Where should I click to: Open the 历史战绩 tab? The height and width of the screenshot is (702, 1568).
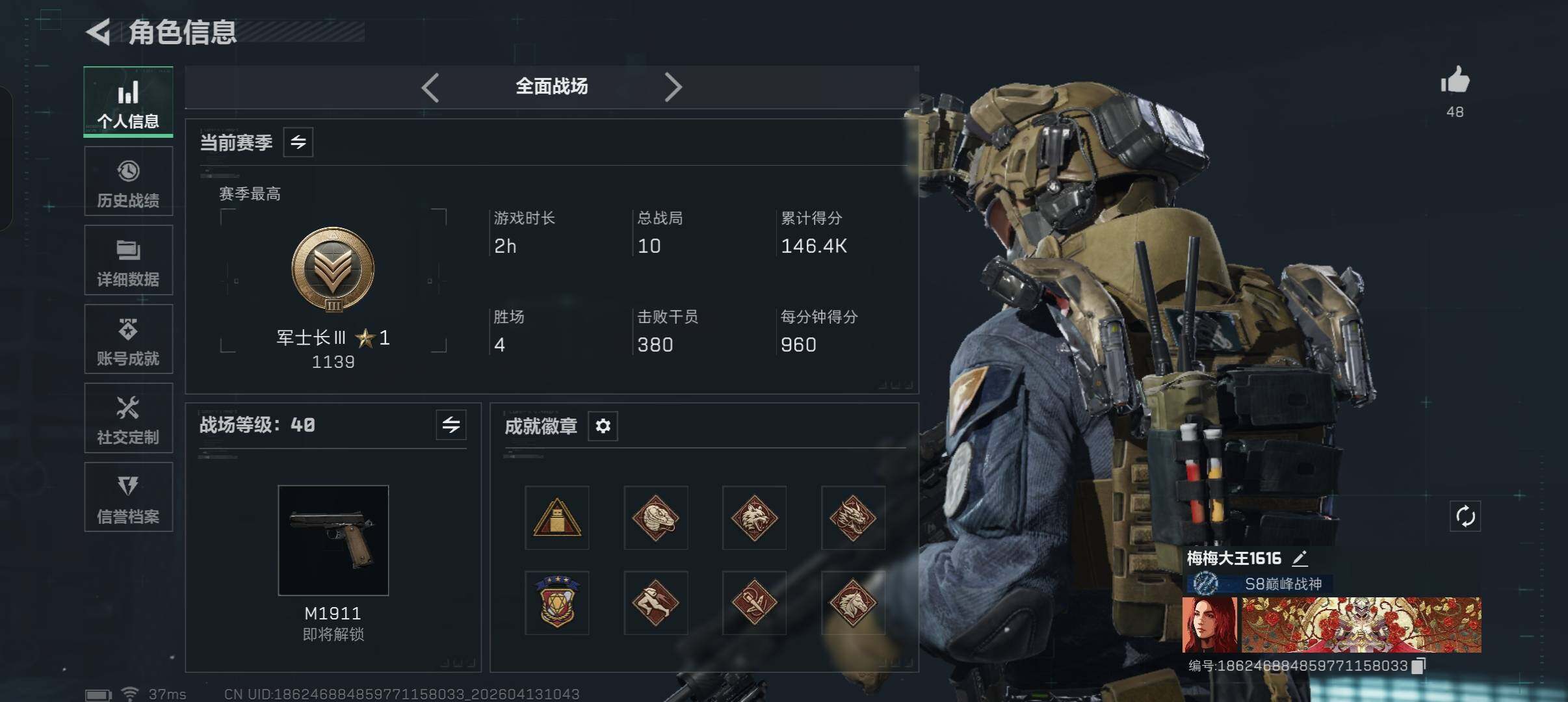(x=129, y=181)
